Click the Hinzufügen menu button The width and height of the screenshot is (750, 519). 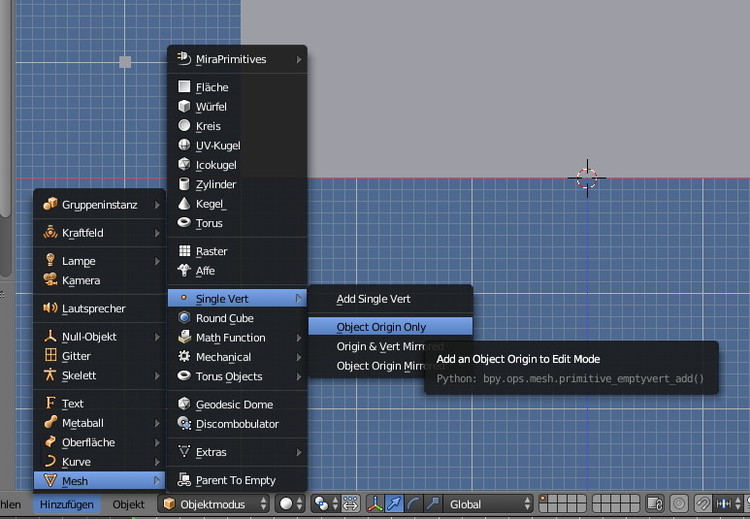click(68, 504)
